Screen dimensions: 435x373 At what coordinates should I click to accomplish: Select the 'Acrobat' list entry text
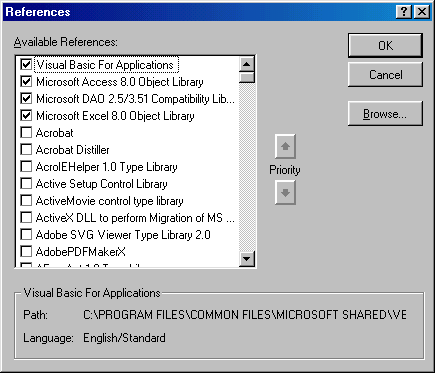55,133
